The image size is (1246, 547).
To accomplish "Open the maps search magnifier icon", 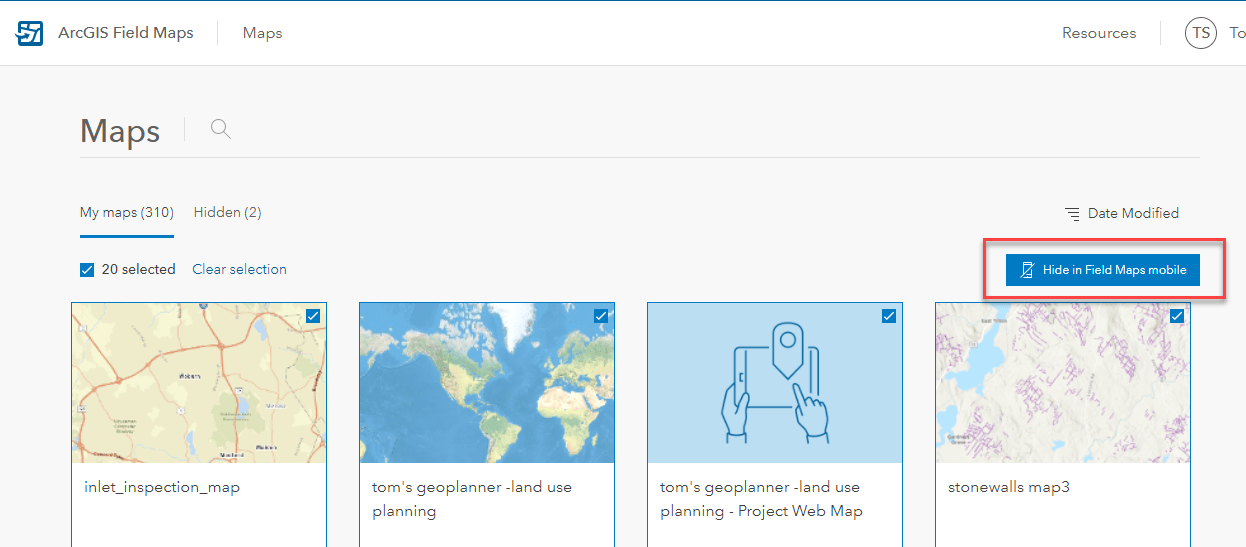I will [221, 129].
